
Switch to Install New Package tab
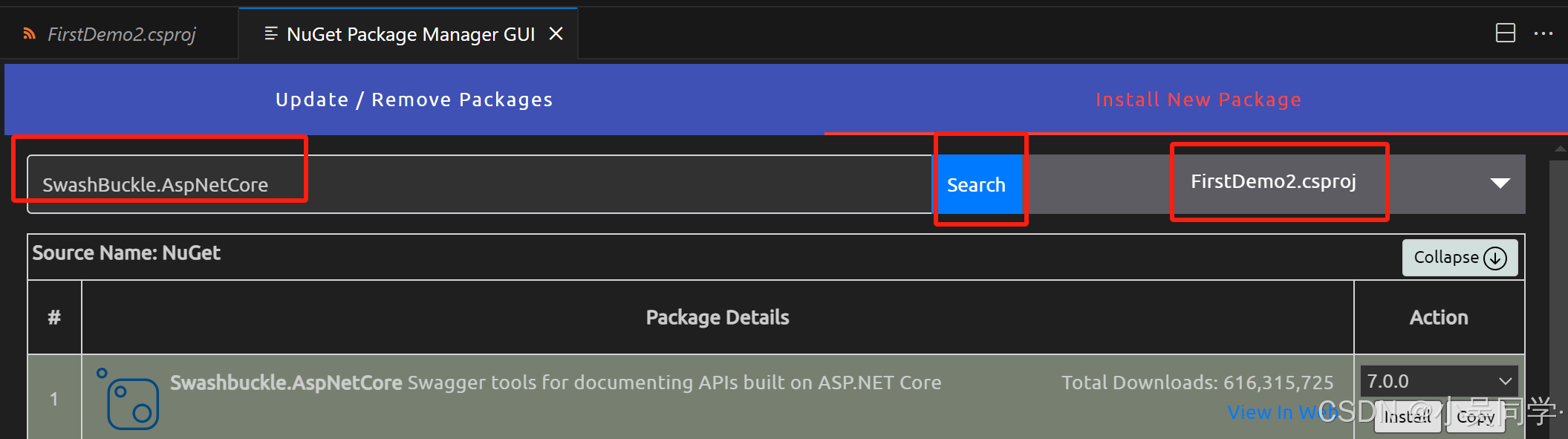tap(1198, 100)
